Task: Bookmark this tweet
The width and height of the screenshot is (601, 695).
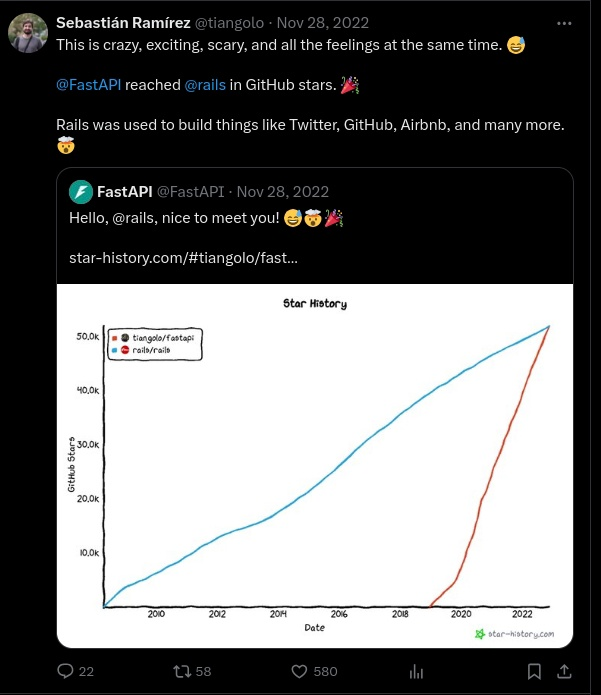Action: click(535, 671)
